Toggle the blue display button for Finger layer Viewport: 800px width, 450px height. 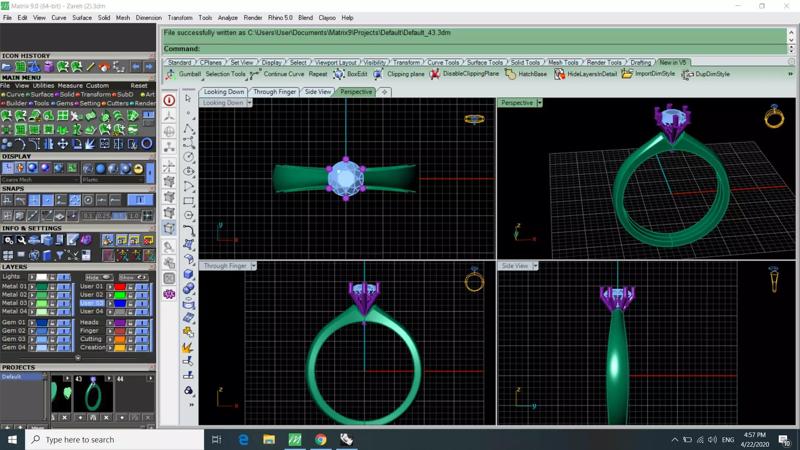coord(142,331)
